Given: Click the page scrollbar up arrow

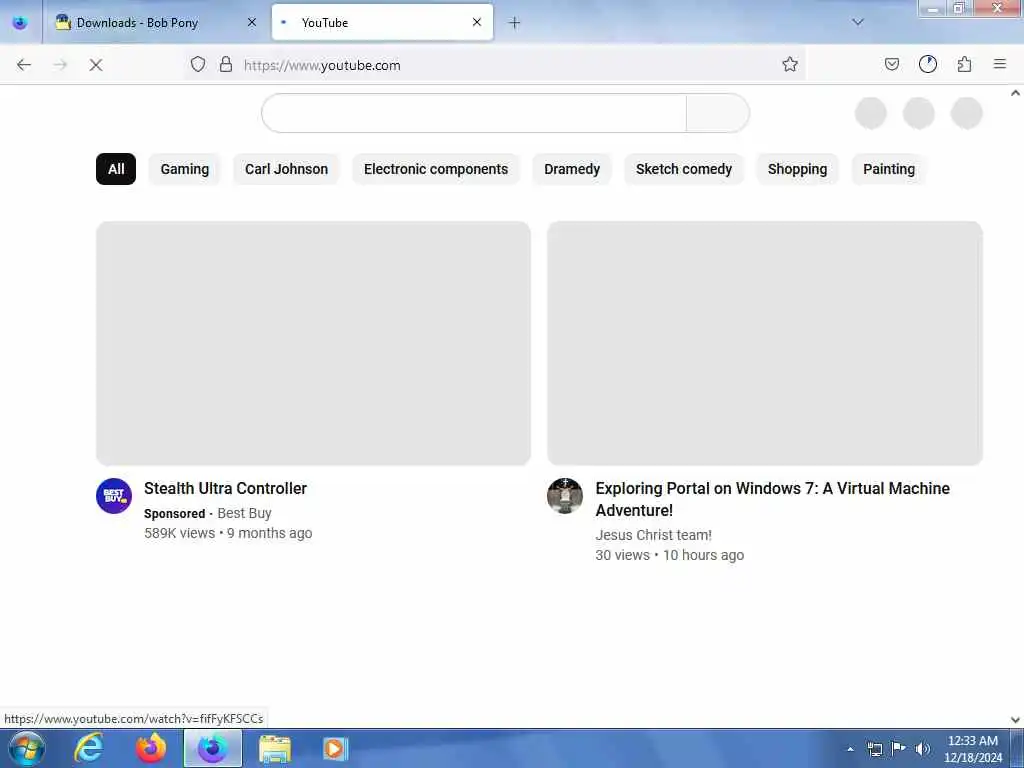Looking at the screenshot, I should (x=1016, y=93).
